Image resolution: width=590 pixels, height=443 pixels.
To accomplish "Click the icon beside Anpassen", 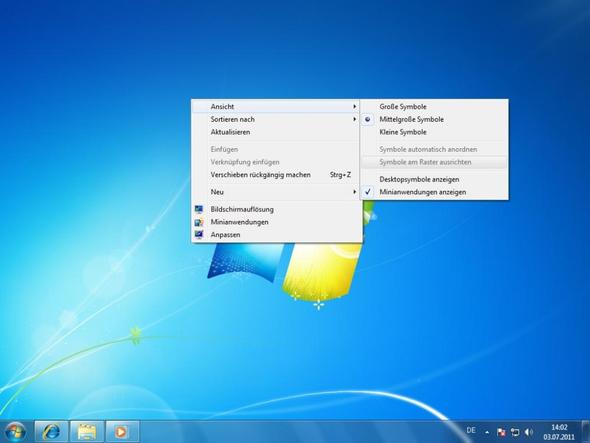I will (x=199, y=234).
